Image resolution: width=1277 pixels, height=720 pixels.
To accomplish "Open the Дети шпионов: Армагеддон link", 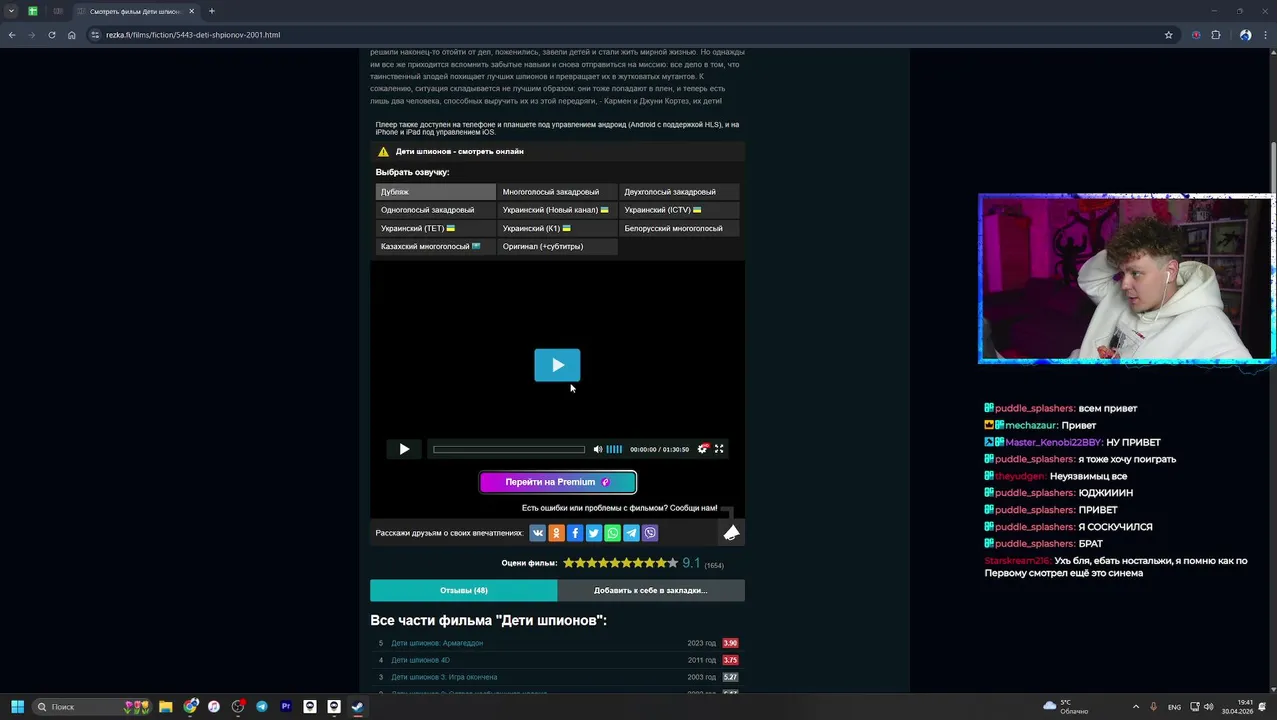I will pyautogui.click(x=437, y=643).
